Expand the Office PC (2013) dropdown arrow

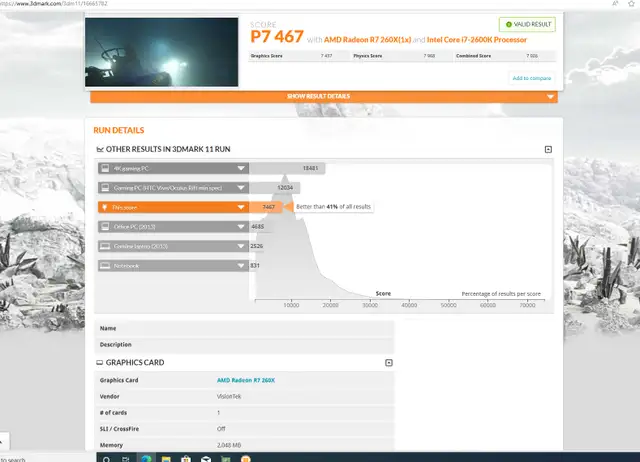(241, 227)
